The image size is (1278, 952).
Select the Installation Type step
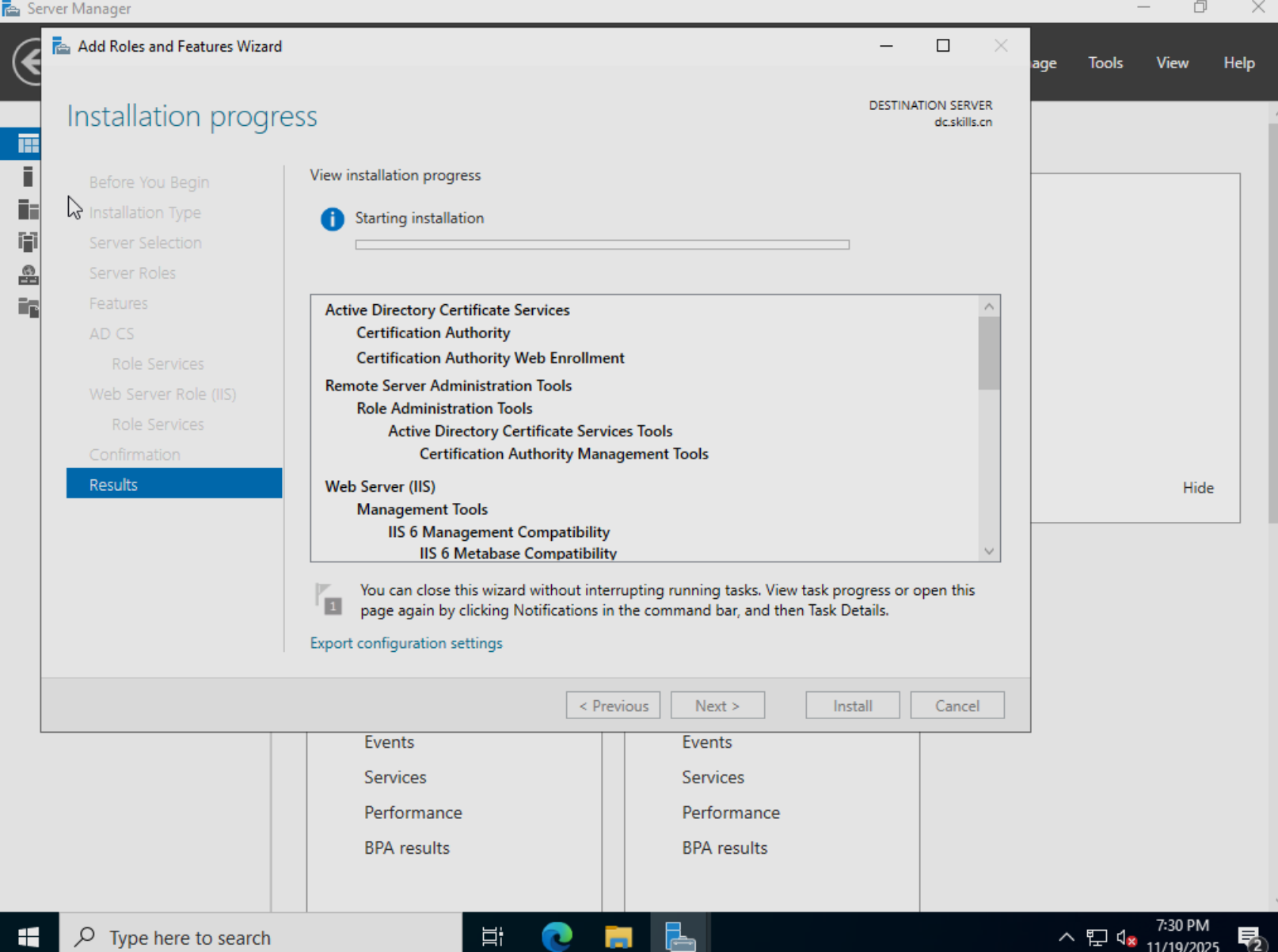pos(145,212)
